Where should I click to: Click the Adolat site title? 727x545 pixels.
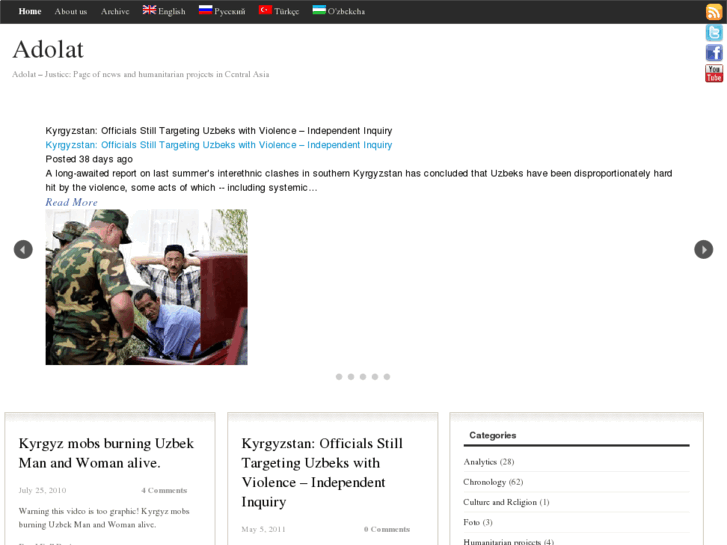click(x=48, y=49)
